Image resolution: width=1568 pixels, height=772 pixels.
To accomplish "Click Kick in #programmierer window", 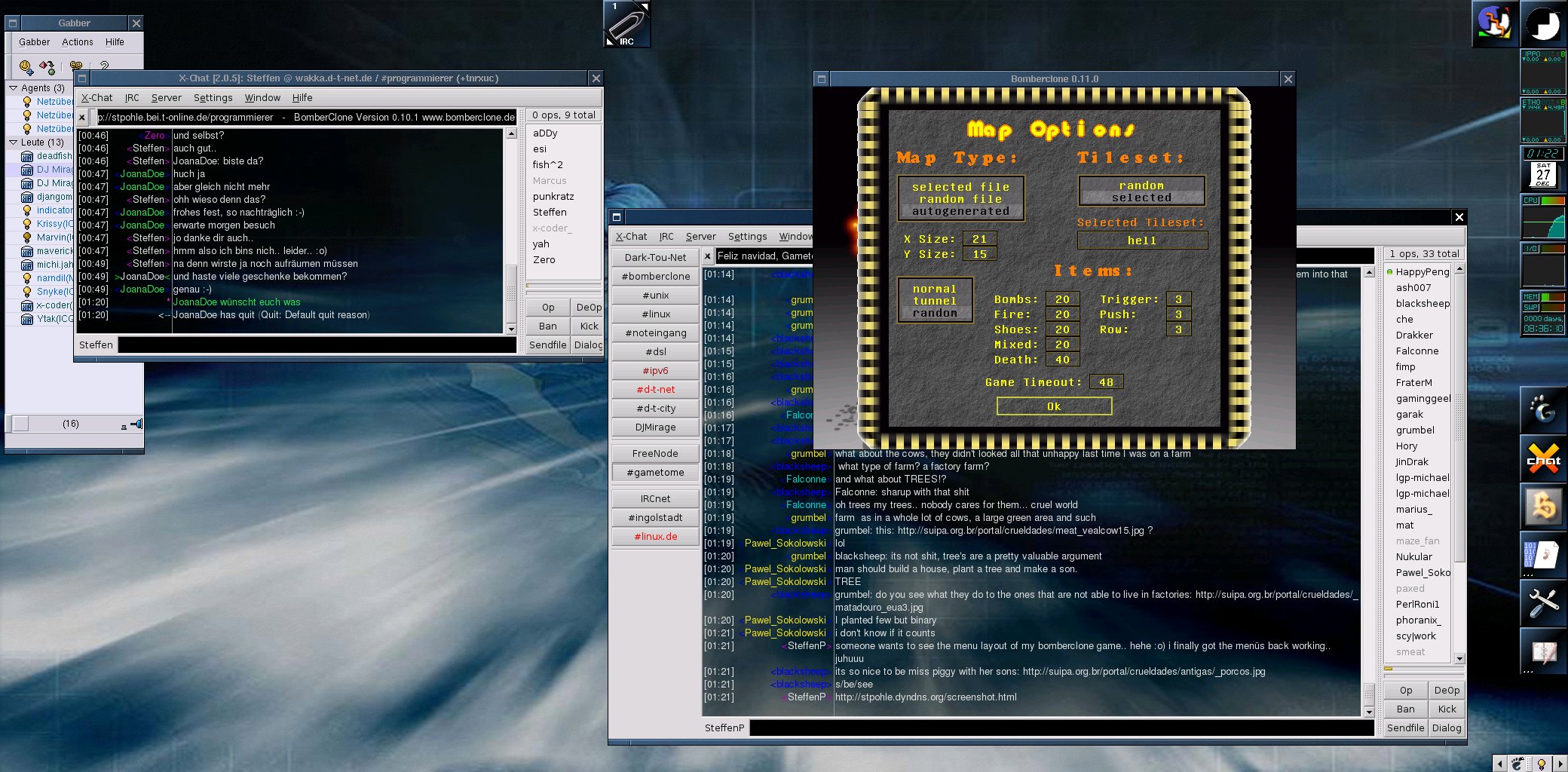I will pos(589,326).
